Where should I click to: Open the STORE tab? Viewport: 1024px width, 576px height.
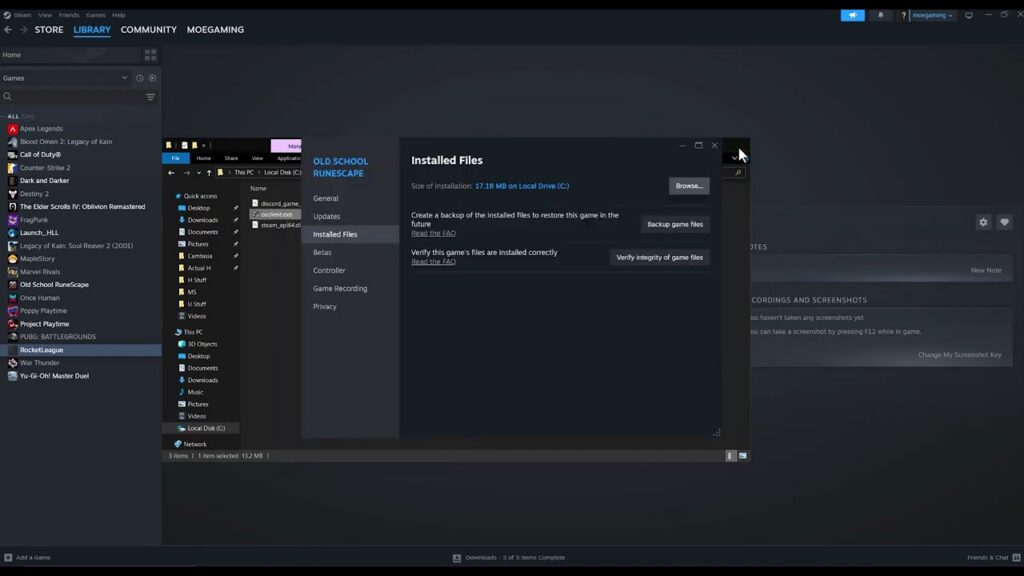(x=49, y=30)
